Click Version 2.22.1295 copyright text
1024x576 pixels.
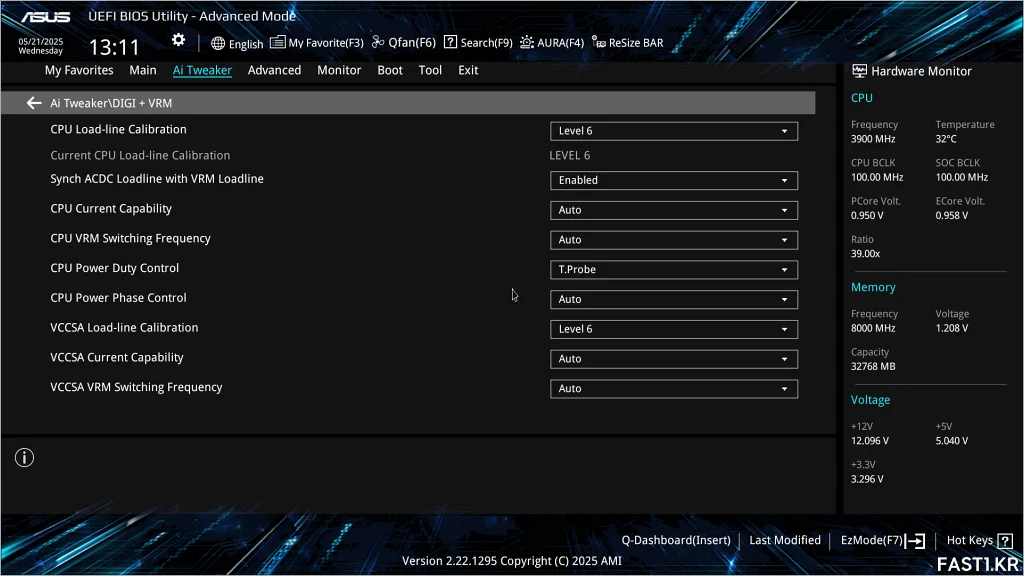pyautogui.click(x=511, y=561)
